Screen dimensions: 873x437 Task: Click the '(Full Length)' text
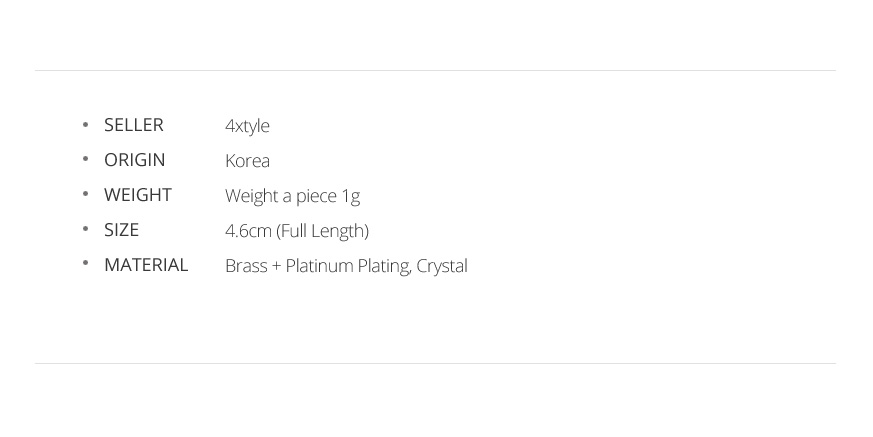[x=323, y=231]
